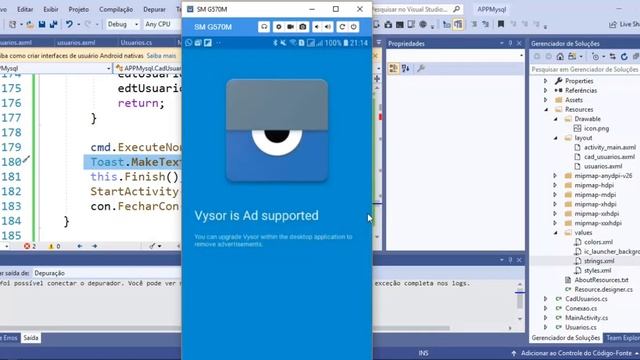Click the Open File icon in the toolbar

pos(30,25)
